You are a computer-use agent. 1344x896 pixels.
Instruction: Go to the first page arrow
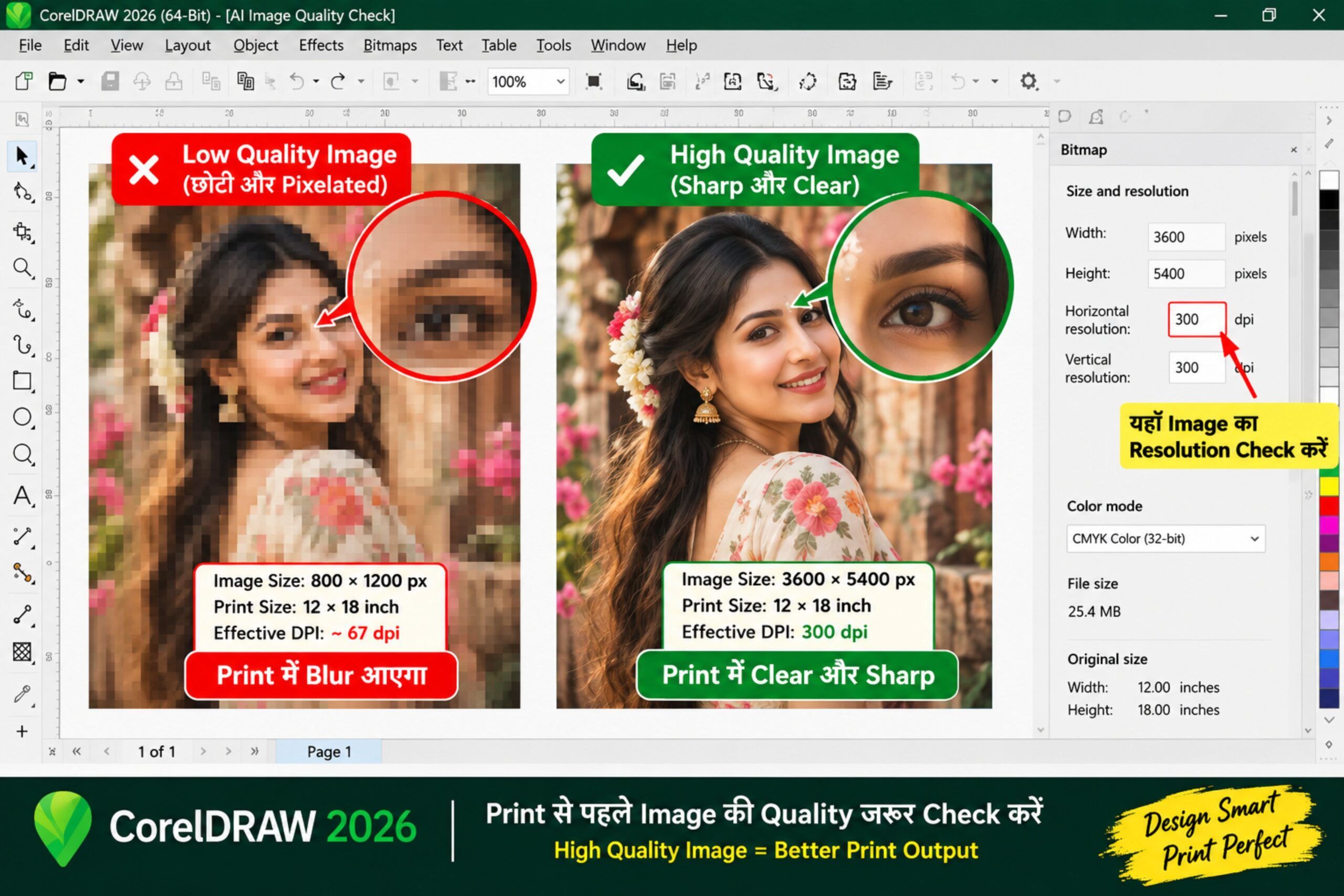click(x=77, y=752)
